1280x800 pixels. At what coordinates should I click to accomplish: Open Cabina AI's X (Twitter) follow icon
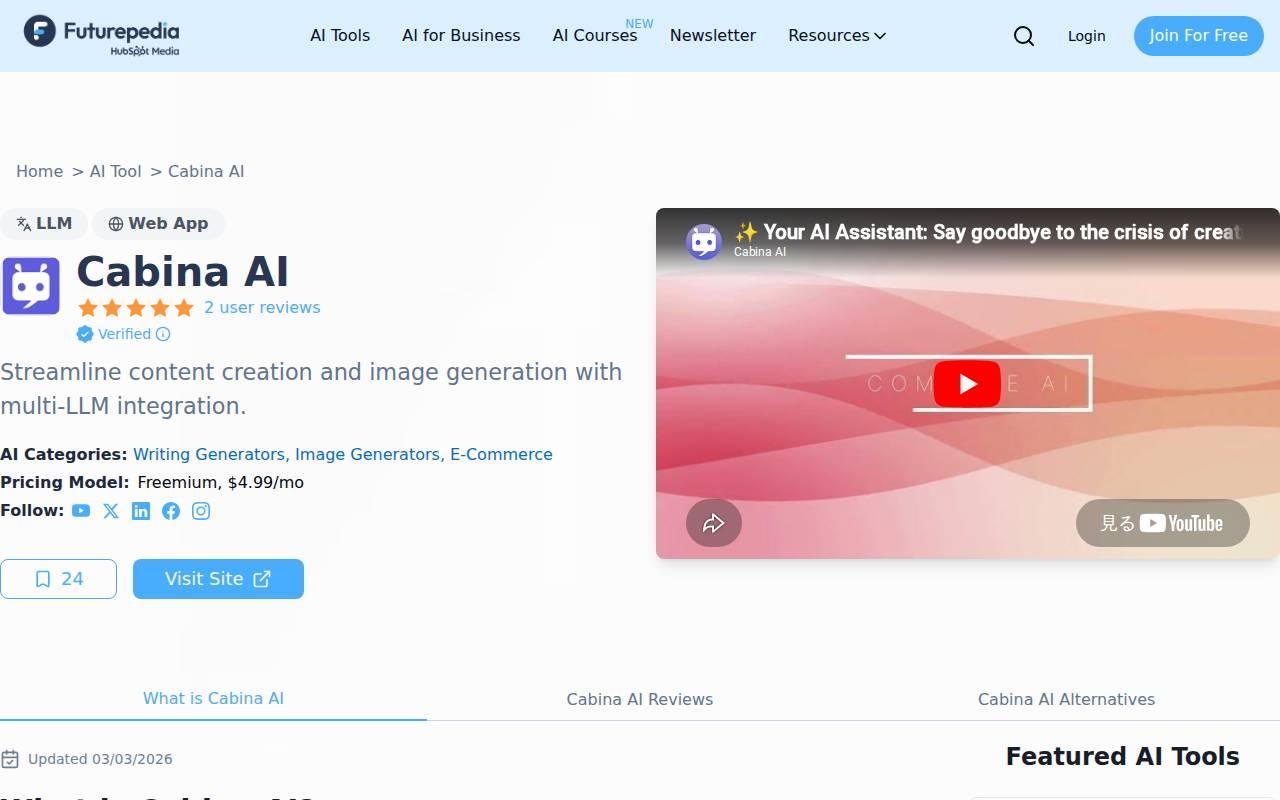111,511
